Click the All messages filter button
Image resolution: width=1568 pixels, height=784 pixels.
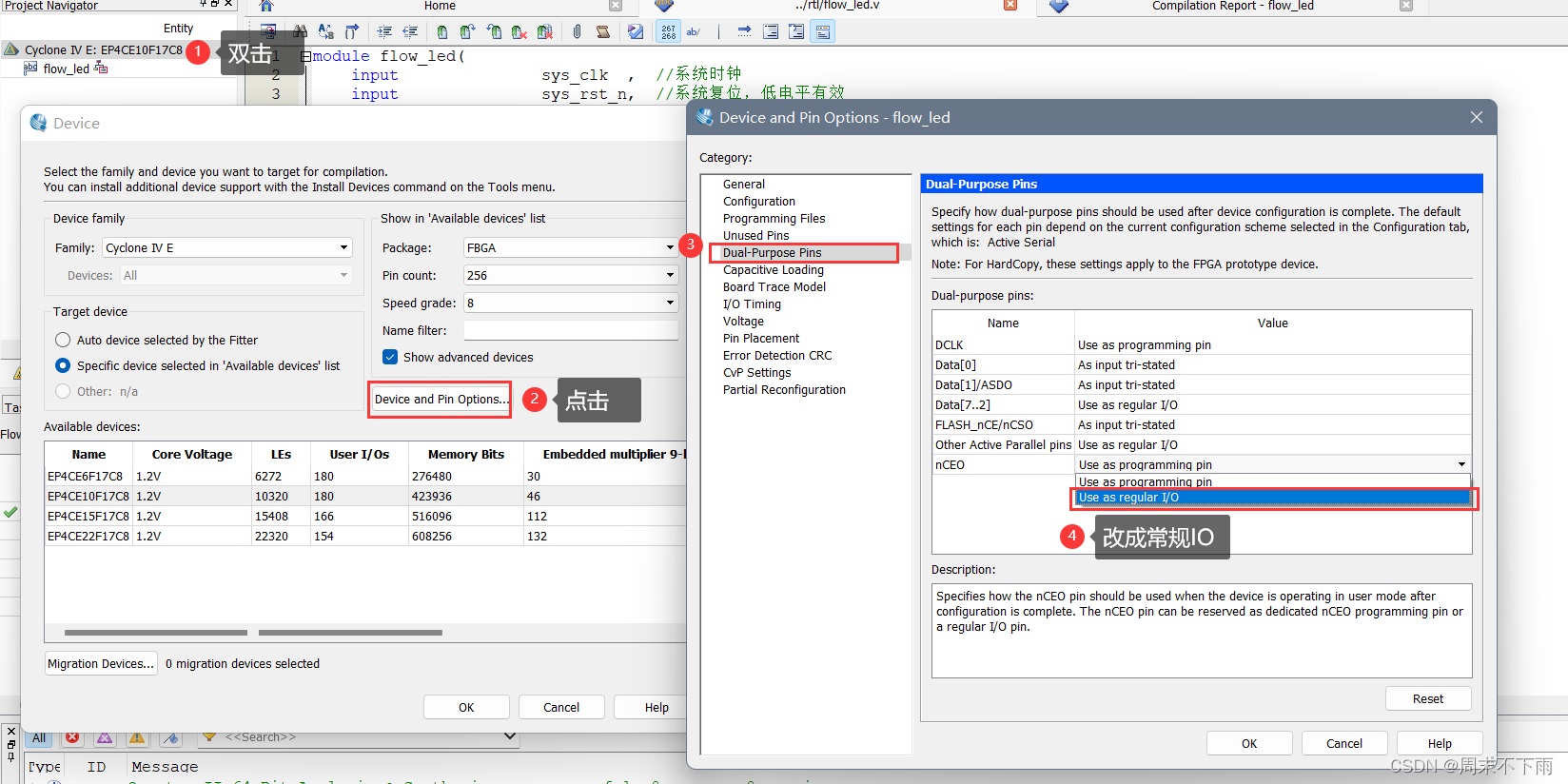(39, 737)
